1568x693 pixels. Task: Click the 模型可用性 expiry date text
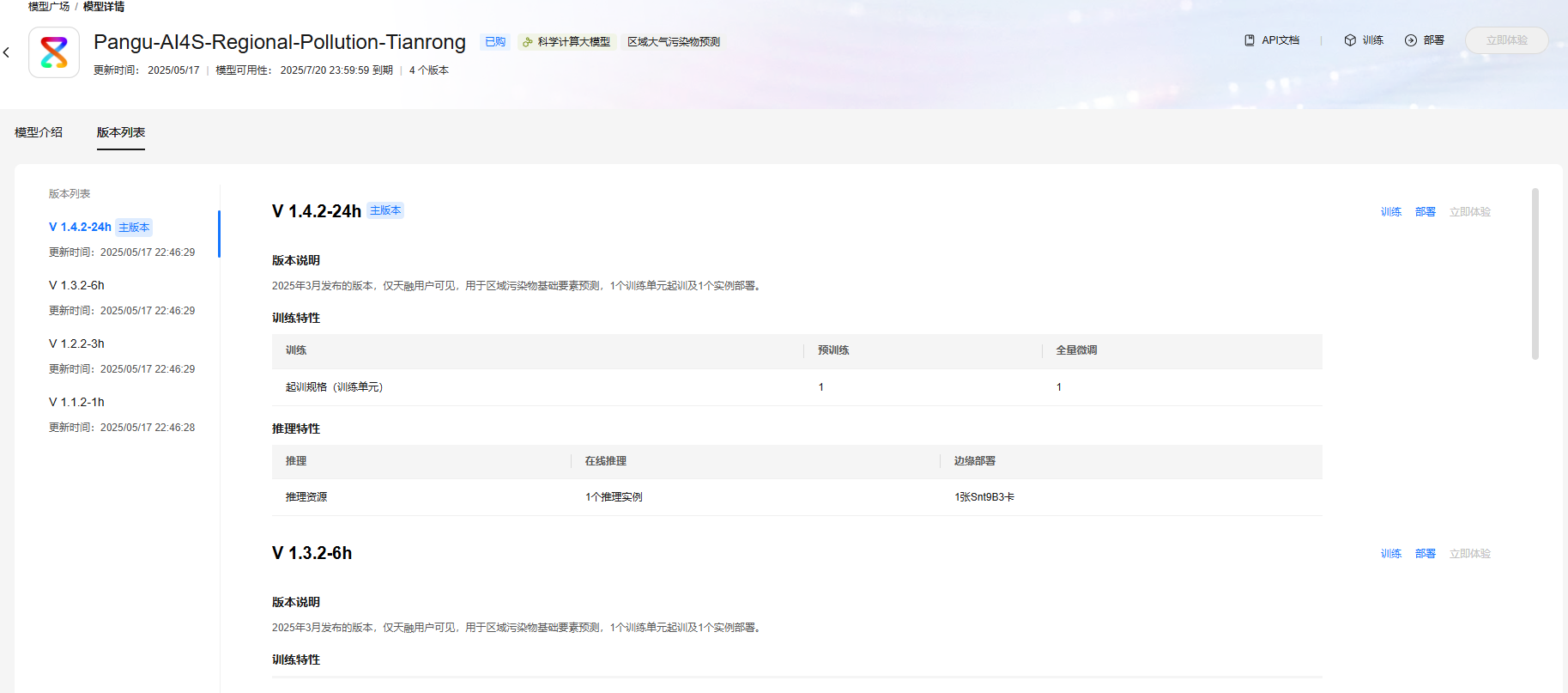click(336, 70)
